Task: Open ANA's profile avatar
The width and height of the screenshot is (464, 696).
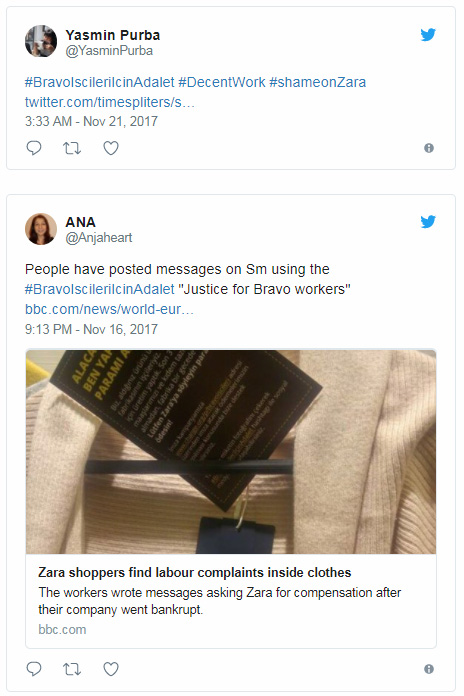Action: [41, 229]
